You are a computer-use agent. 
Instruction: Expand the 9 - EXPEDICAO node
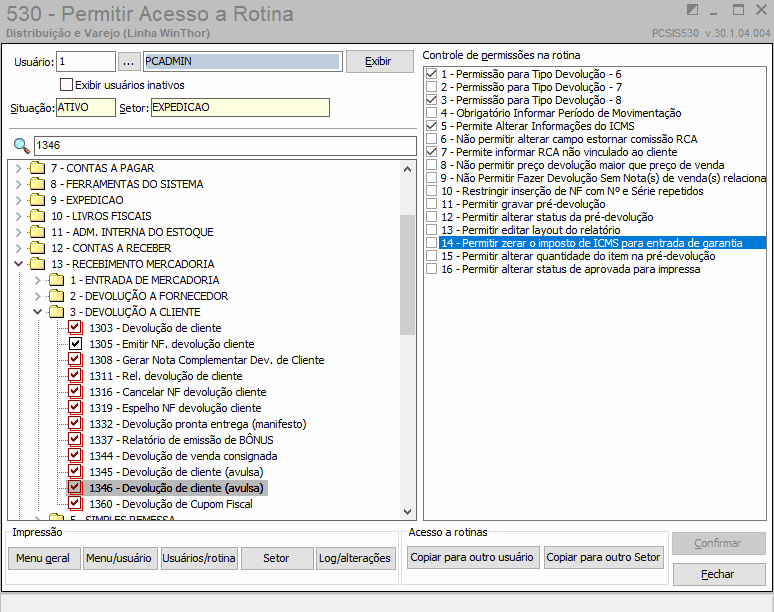click(x=19, y=200)
